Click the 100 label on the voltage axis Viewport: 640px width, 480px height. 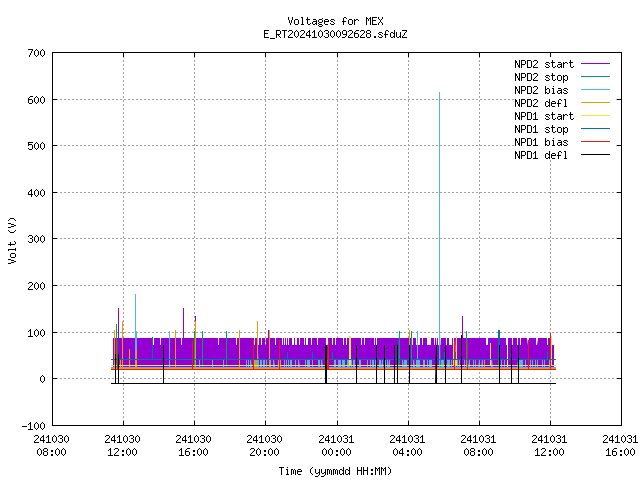point(36,333)
